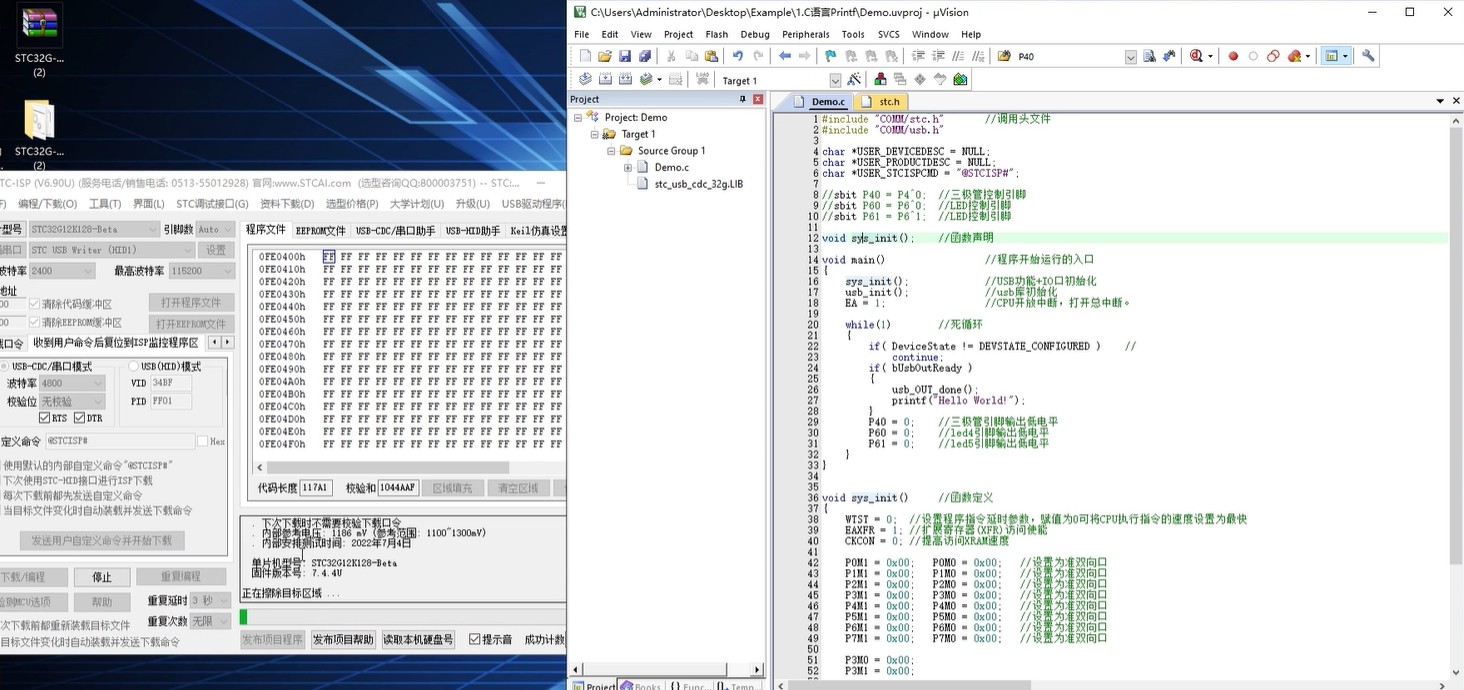
Task: Click the 读取本机硬盘号 button
Action: click(418, 640)
